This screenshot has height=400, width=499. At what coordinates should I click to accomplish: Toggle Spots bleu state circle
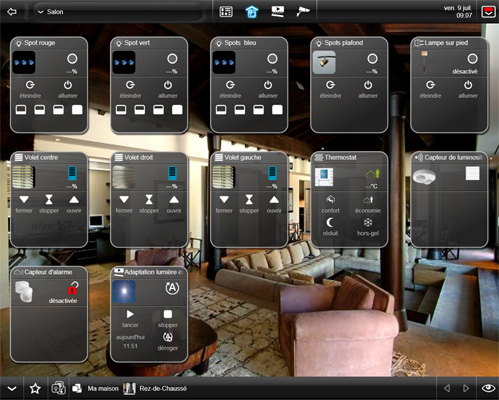point(272,59)
